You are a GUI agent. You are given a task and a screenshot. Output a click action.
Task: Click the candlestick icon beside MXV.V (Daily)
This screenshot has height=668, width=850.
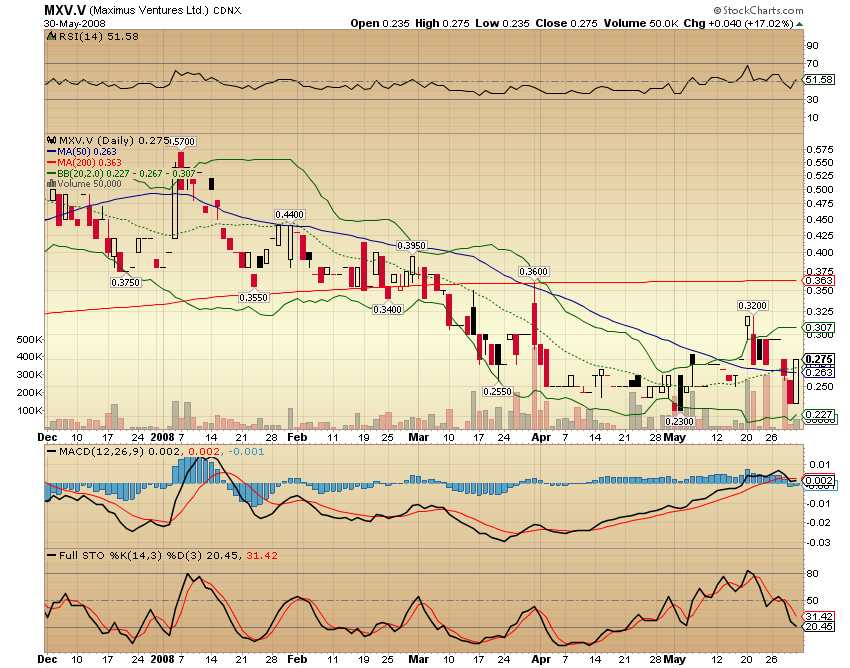click(52, 141)
